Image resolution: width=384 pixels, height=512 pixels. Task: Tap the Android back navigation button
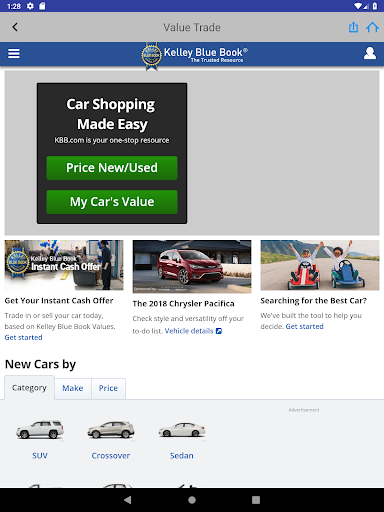click(x=128, y=500)
